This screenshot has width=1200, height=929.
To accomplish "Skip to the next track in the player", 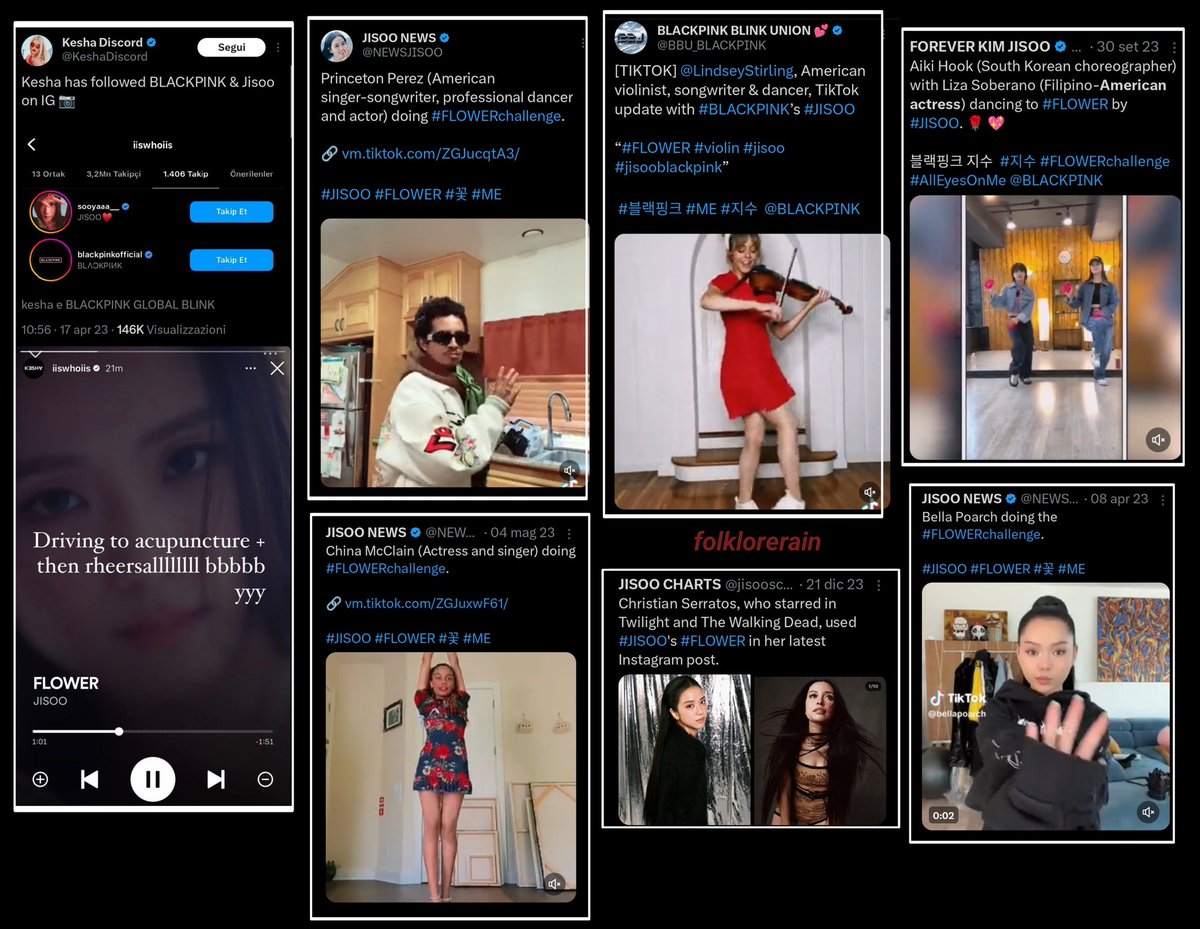I will [215, 779].
